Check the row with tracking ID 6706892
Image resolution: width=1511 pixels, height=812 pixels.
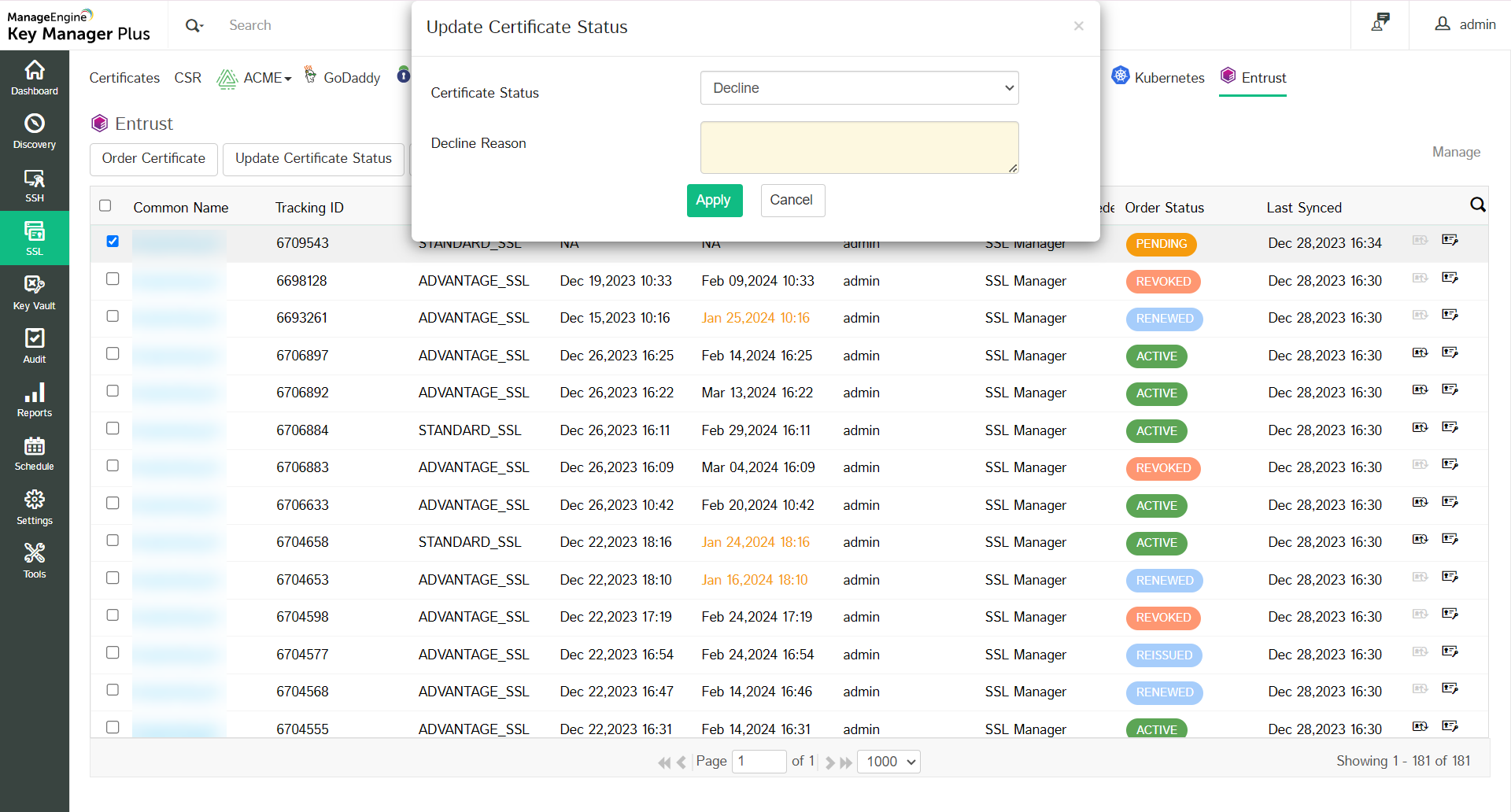(113, 391)
